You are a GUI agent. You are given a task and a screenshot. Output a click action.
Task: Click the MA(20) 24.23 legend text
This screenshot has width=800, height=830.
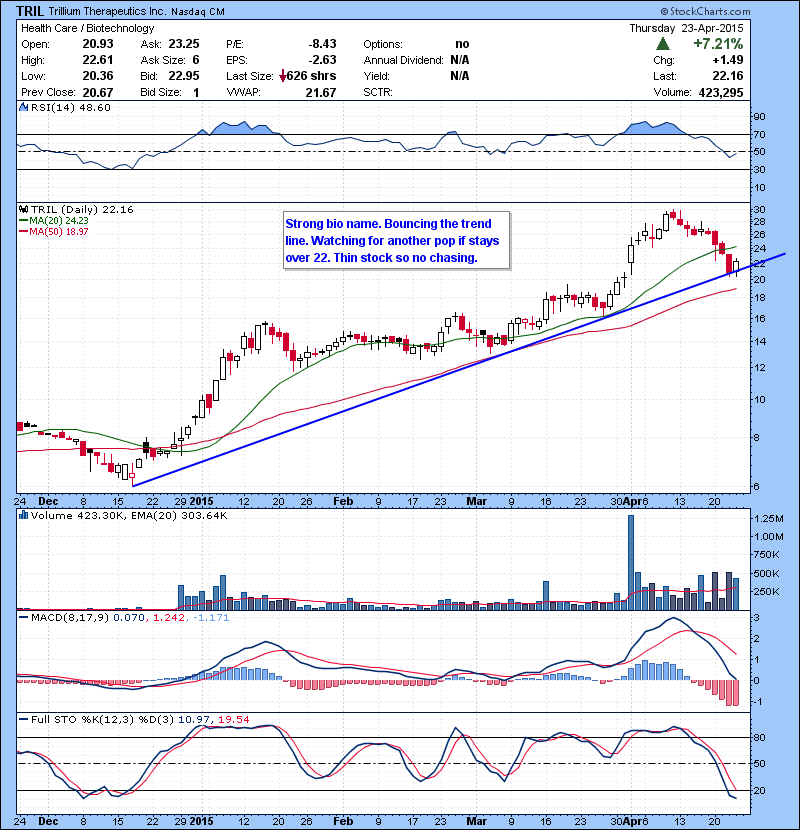click(x=59, y=221)
